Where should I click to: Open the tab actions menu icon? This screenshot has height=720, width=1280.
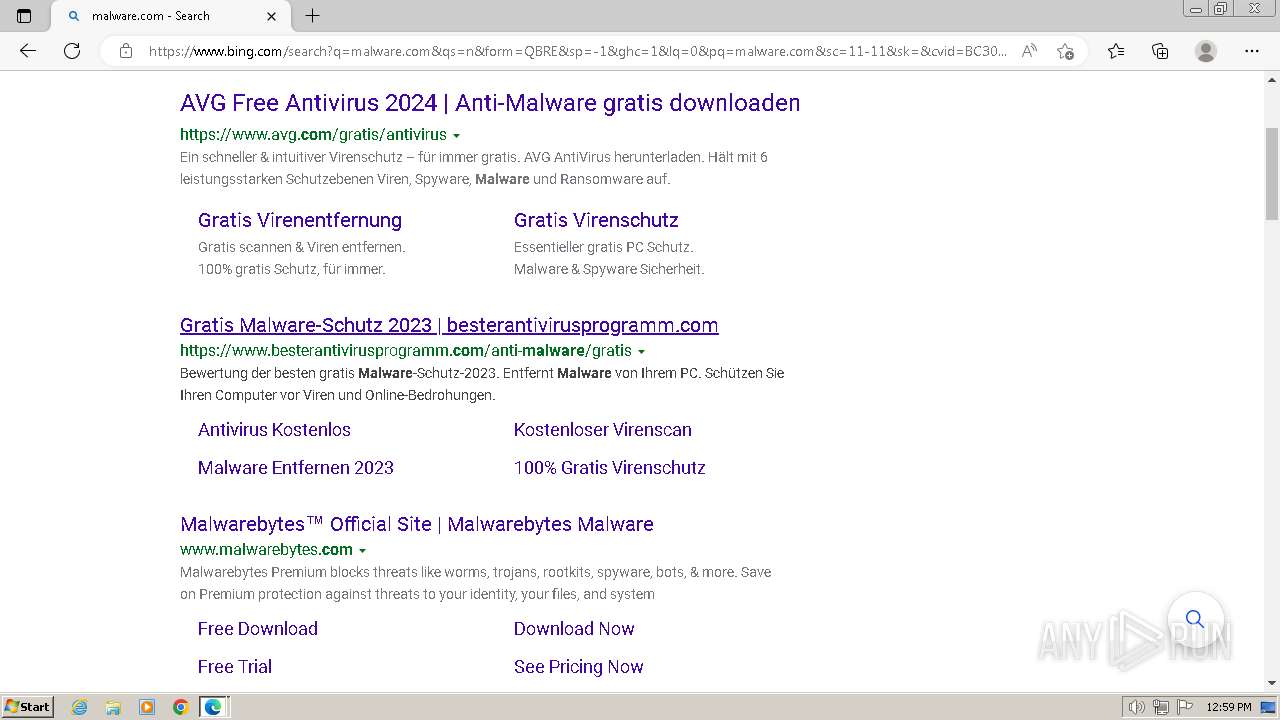24,16
